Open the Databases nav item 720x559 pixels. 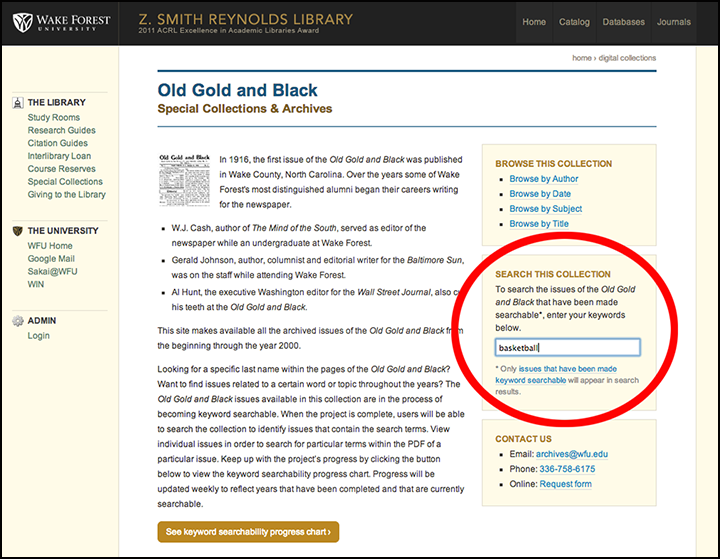click(624, 22)
